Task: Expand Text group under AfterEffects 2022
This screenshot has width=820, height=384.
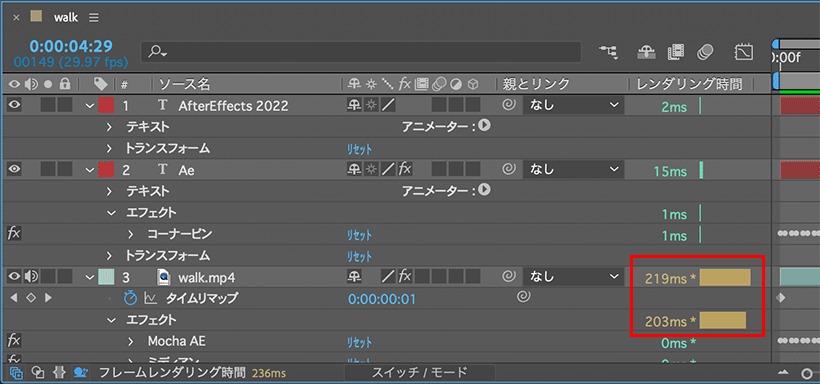Action: (x=109, y=127)
